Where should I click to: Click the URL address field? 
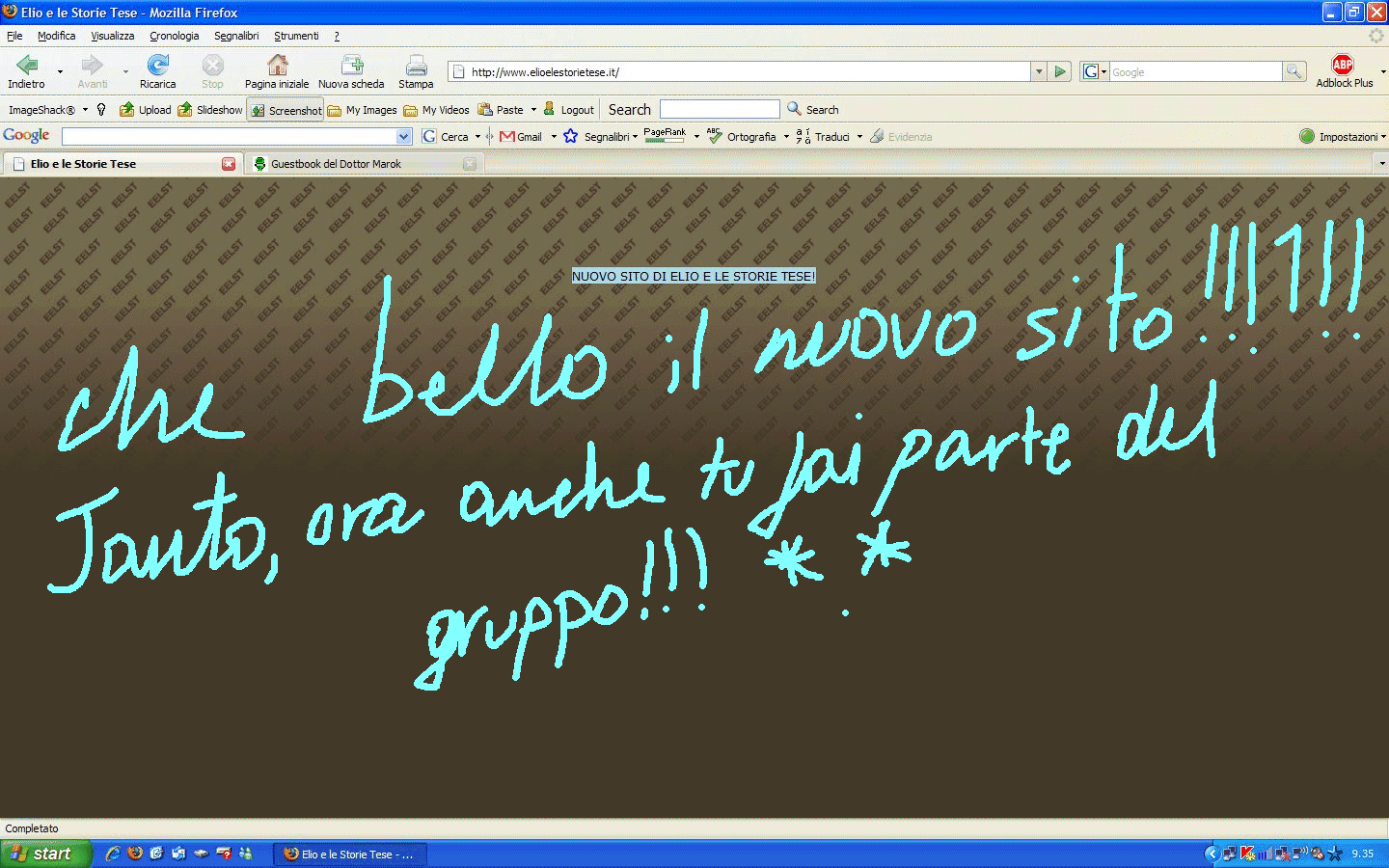click(740, 71)
